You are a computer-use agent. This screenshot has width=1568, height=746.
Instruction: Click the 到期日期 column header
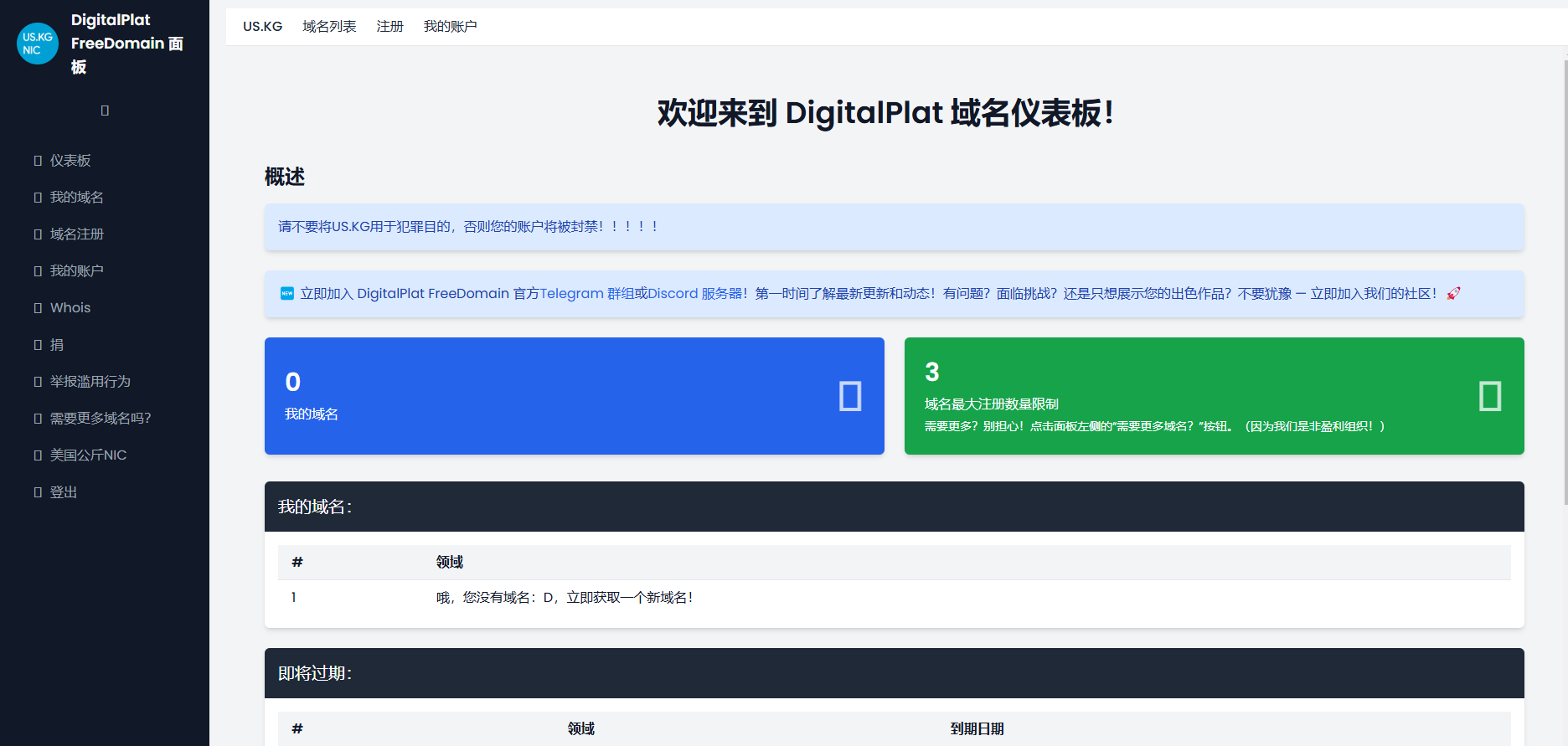point(977,728)
